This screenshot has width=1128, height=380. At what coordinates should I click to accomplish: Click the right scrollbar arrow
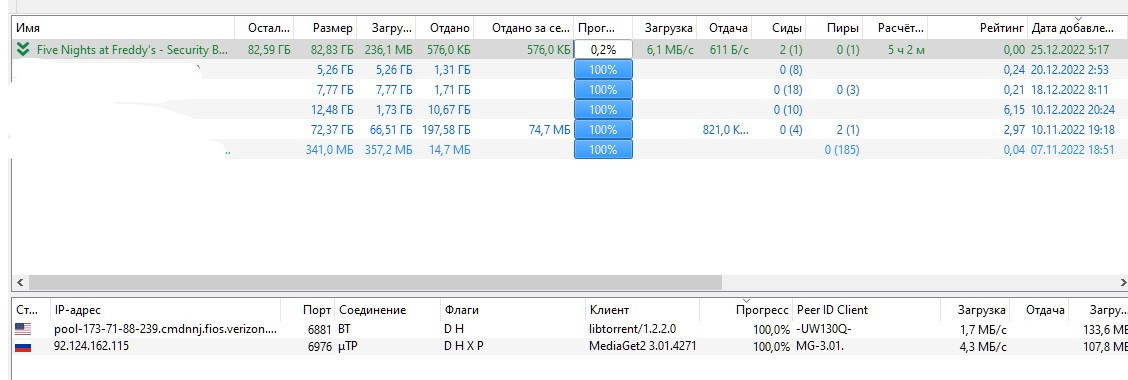point(1123,282)
